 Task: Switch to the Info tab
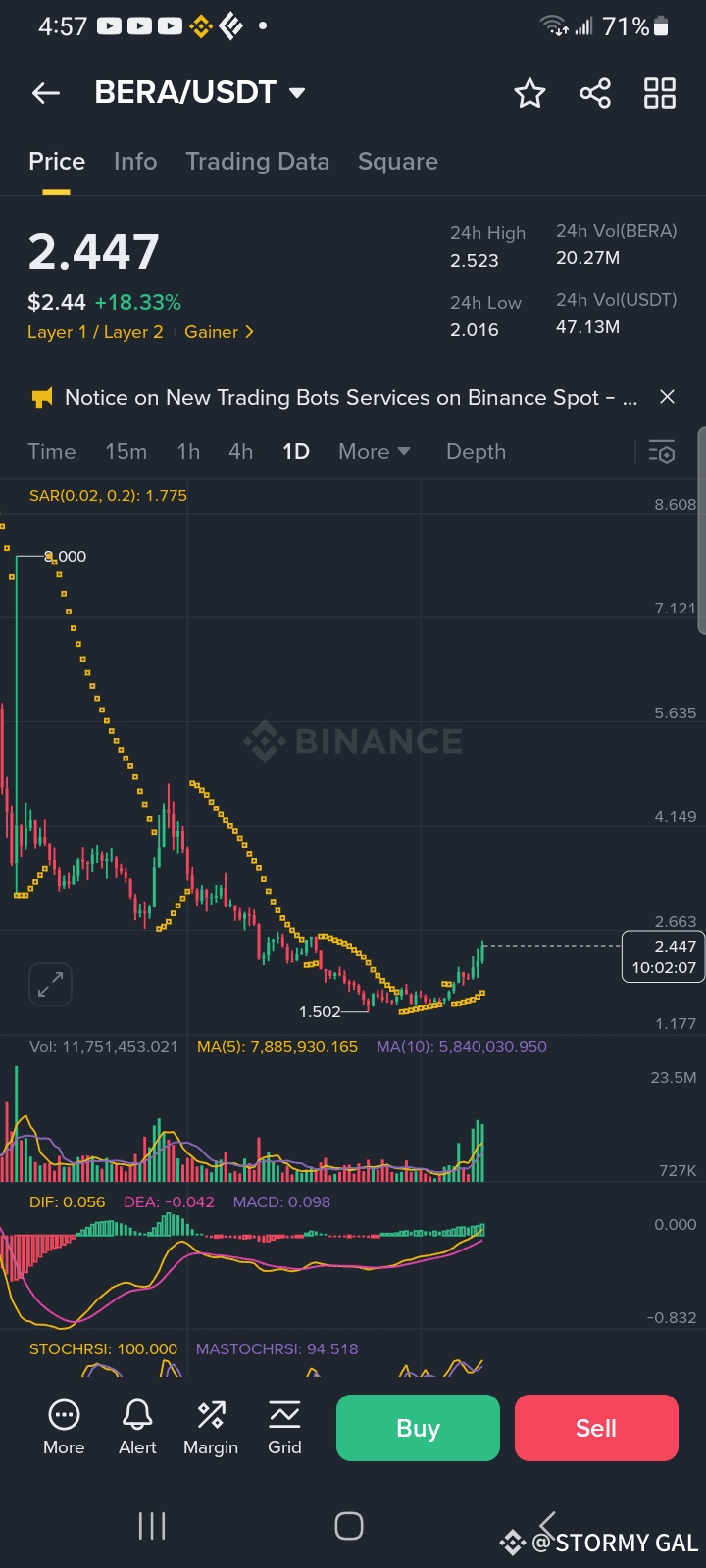tap(135, 162)
